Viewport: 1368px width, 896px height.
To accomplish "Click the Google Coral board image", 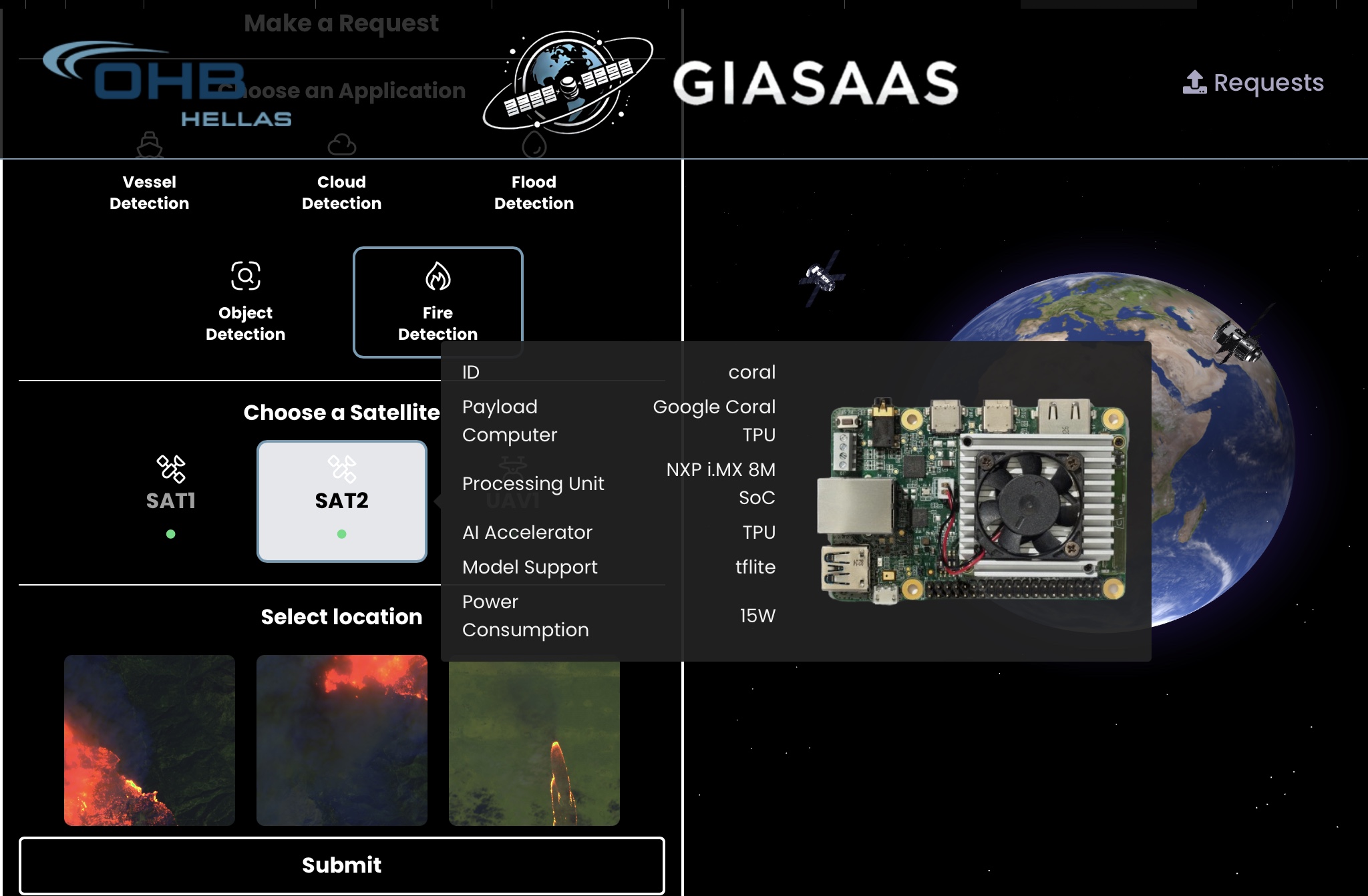I will point(973,501).
